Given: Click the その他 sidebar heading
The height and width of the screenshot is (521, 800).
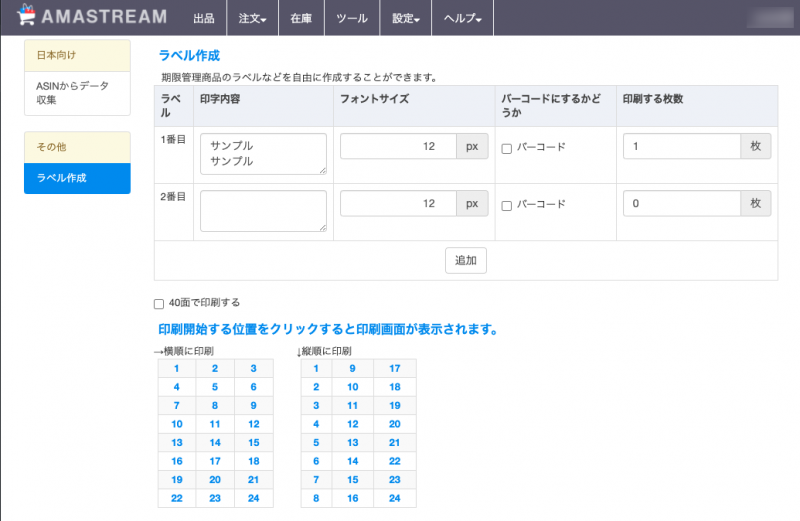Looking at the screenshot, I should [x=77, y=147].
